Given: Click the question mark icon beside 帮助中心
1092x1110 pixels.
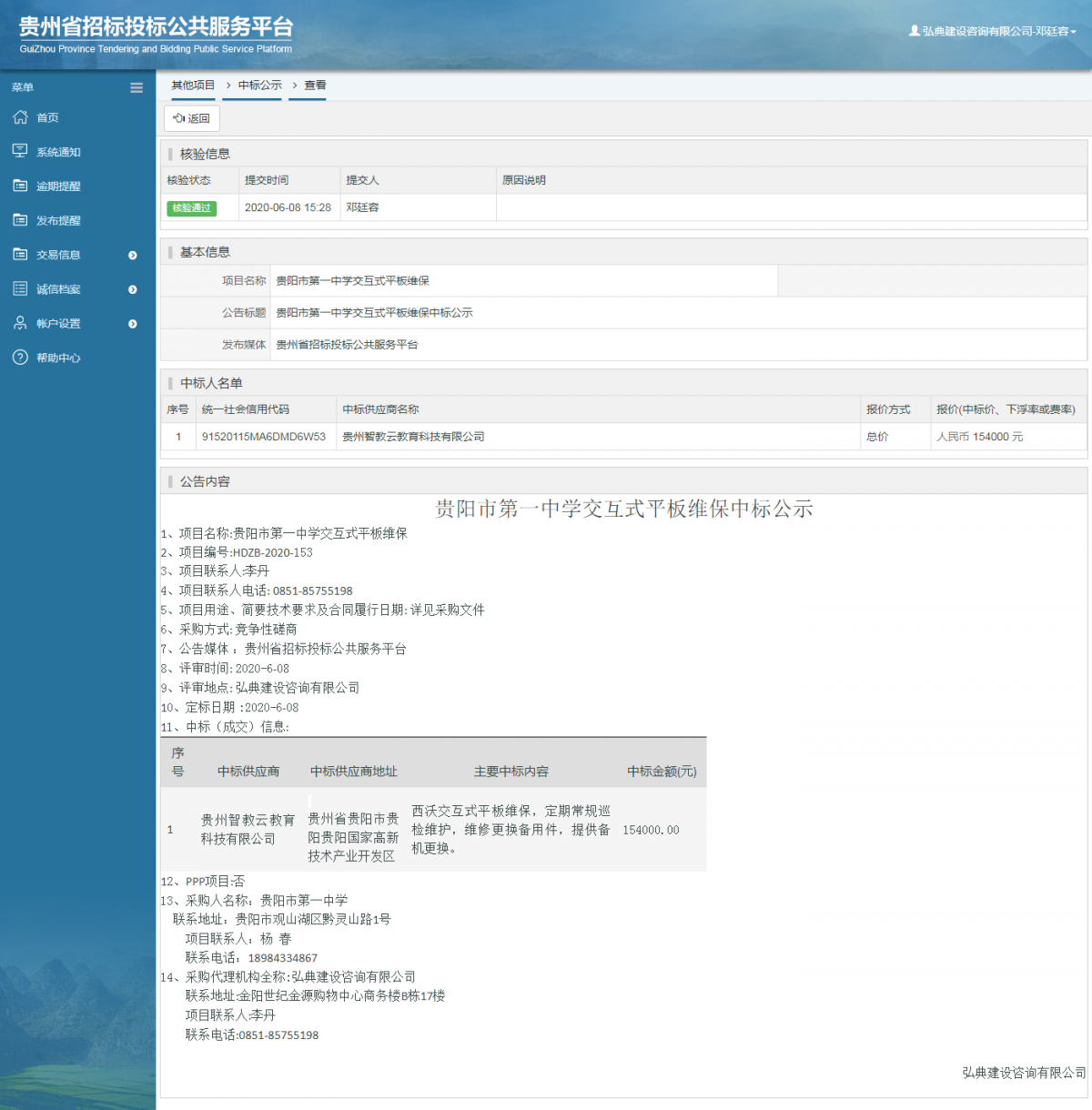Looking at the screenshot, I should [x=20, y=358].
